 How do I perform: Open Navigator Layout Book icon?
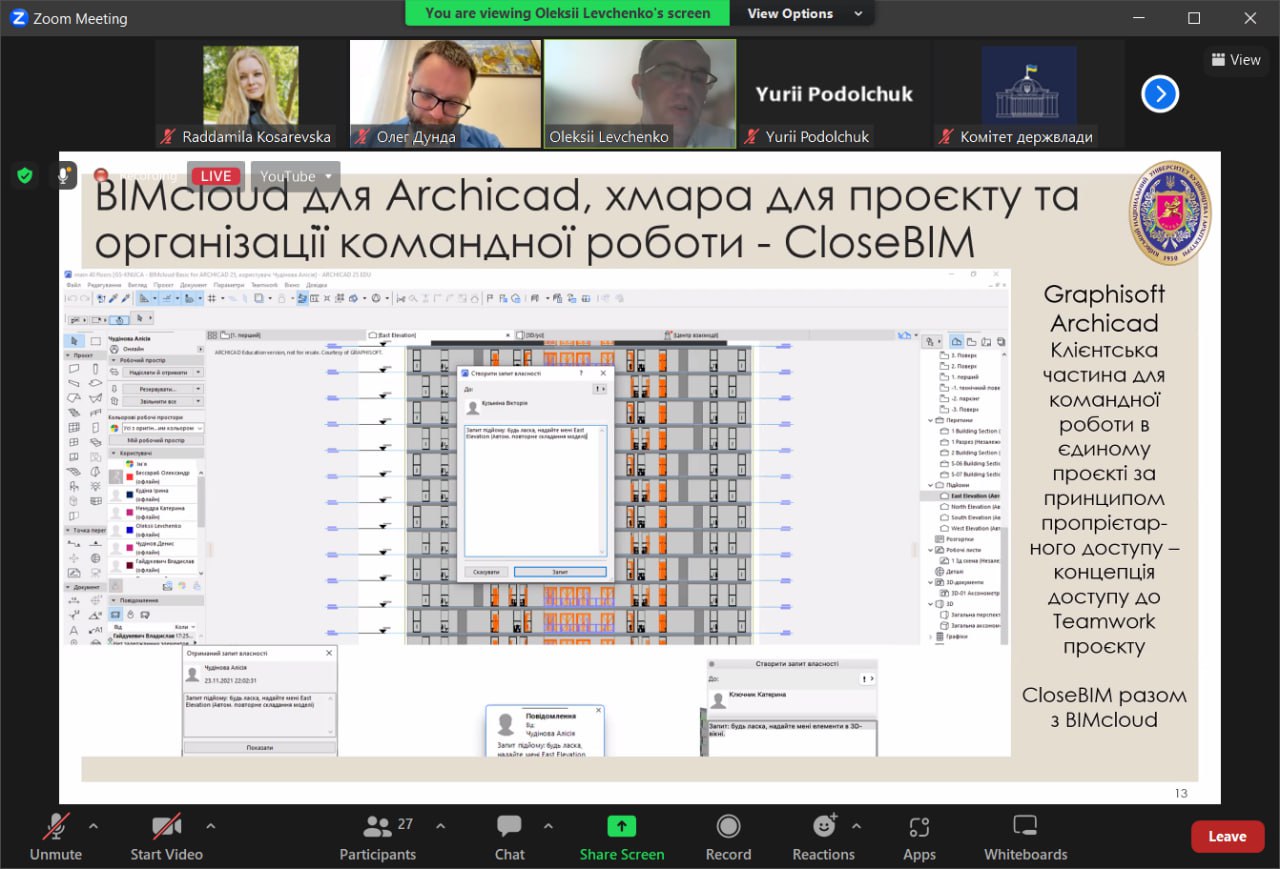(x=986, y=342)
